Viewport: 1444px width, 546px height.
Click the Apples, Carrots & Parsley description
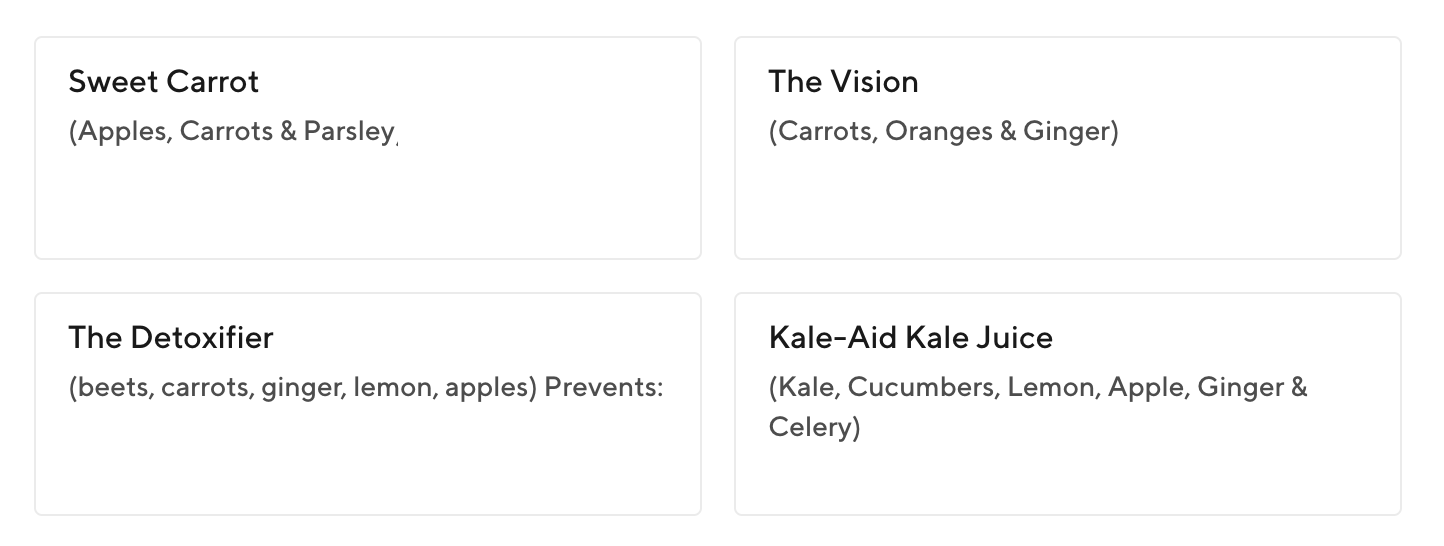click(x=234, y=132)
